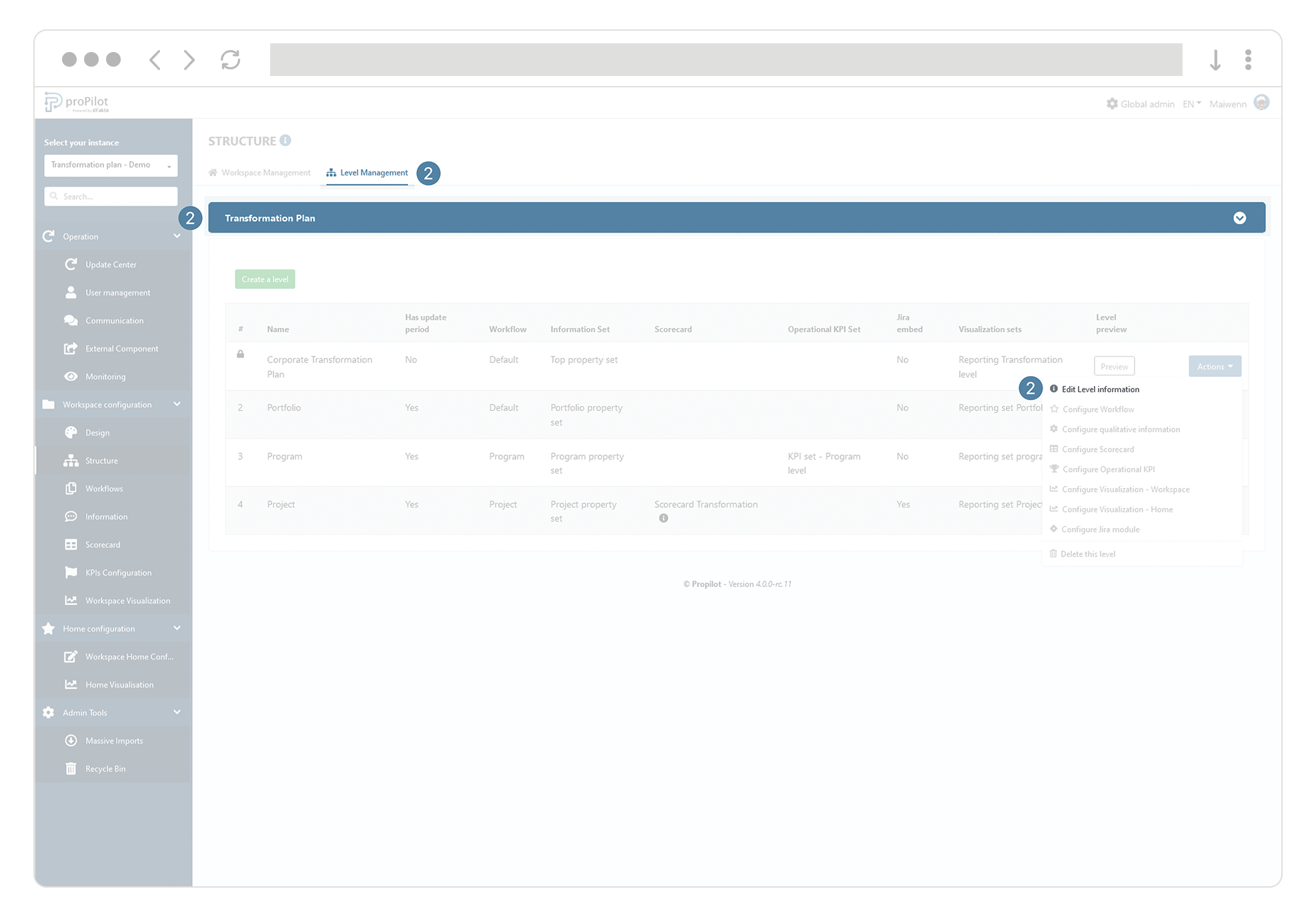
Task: Open the EN language dropdown
Action: click(1191, 104)
